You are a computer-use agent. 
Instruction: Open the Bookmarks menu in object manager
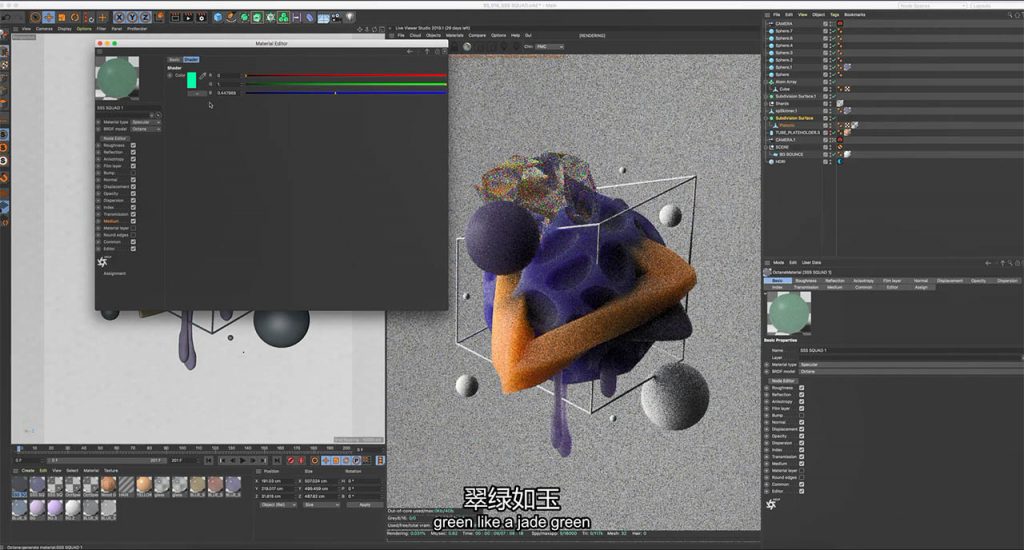point(855,14)
